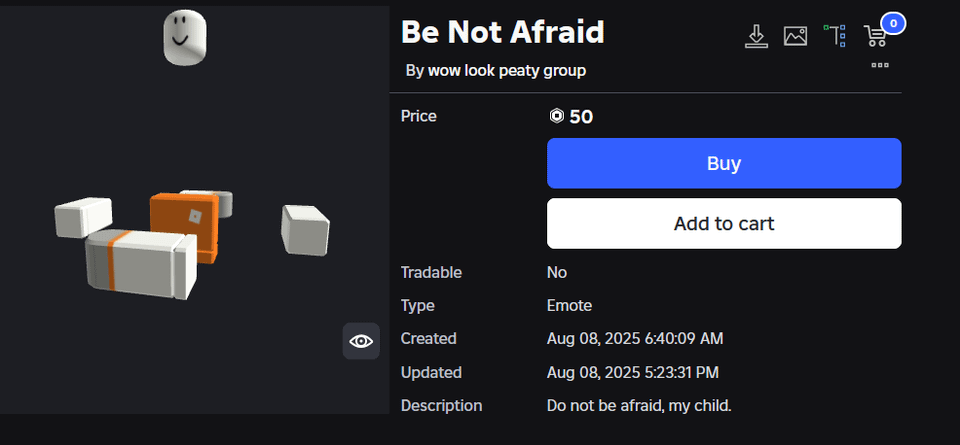The image size is (960, 445).
Task: Click the Add to cart button
Action: pyautogui.click(x=724, y=223)
